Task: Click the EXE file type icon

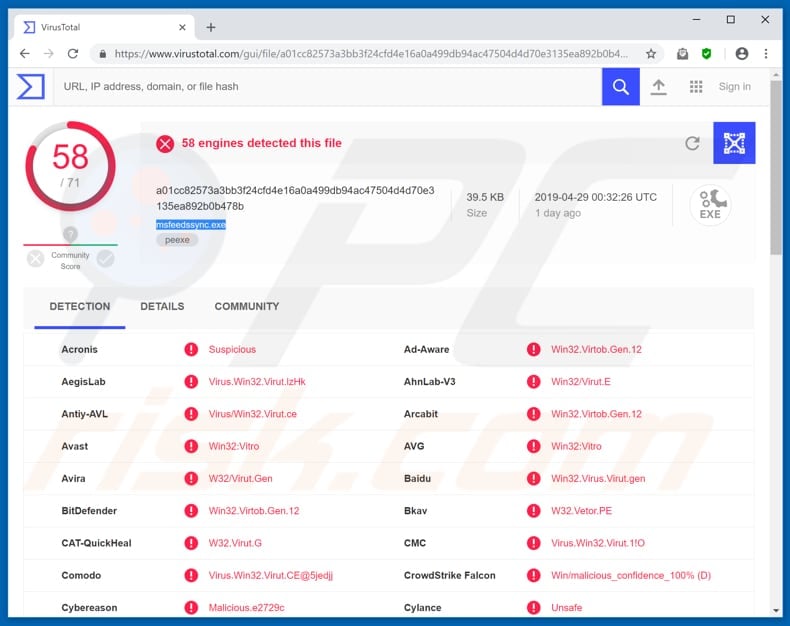Action: click(710, 205)
